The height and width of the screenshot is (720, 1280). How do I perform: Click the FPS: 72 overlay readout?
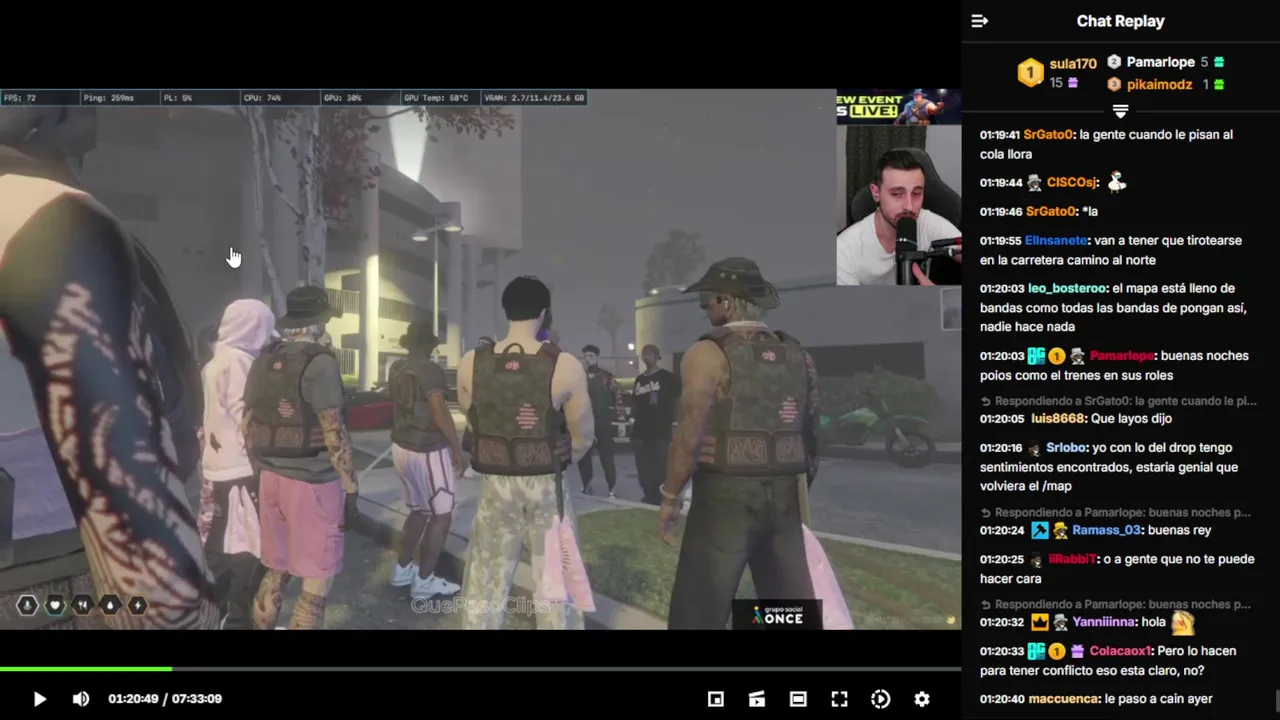click(20, 98)
